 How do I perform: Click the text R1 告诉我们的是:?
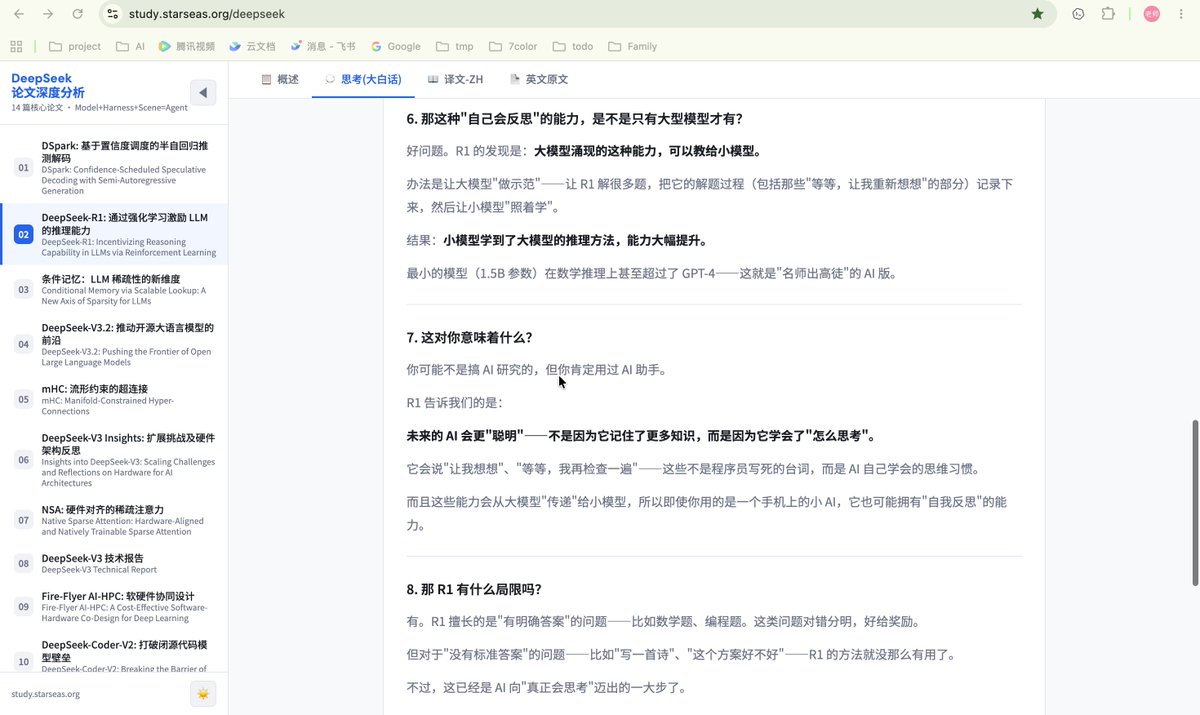pos(454,403)
